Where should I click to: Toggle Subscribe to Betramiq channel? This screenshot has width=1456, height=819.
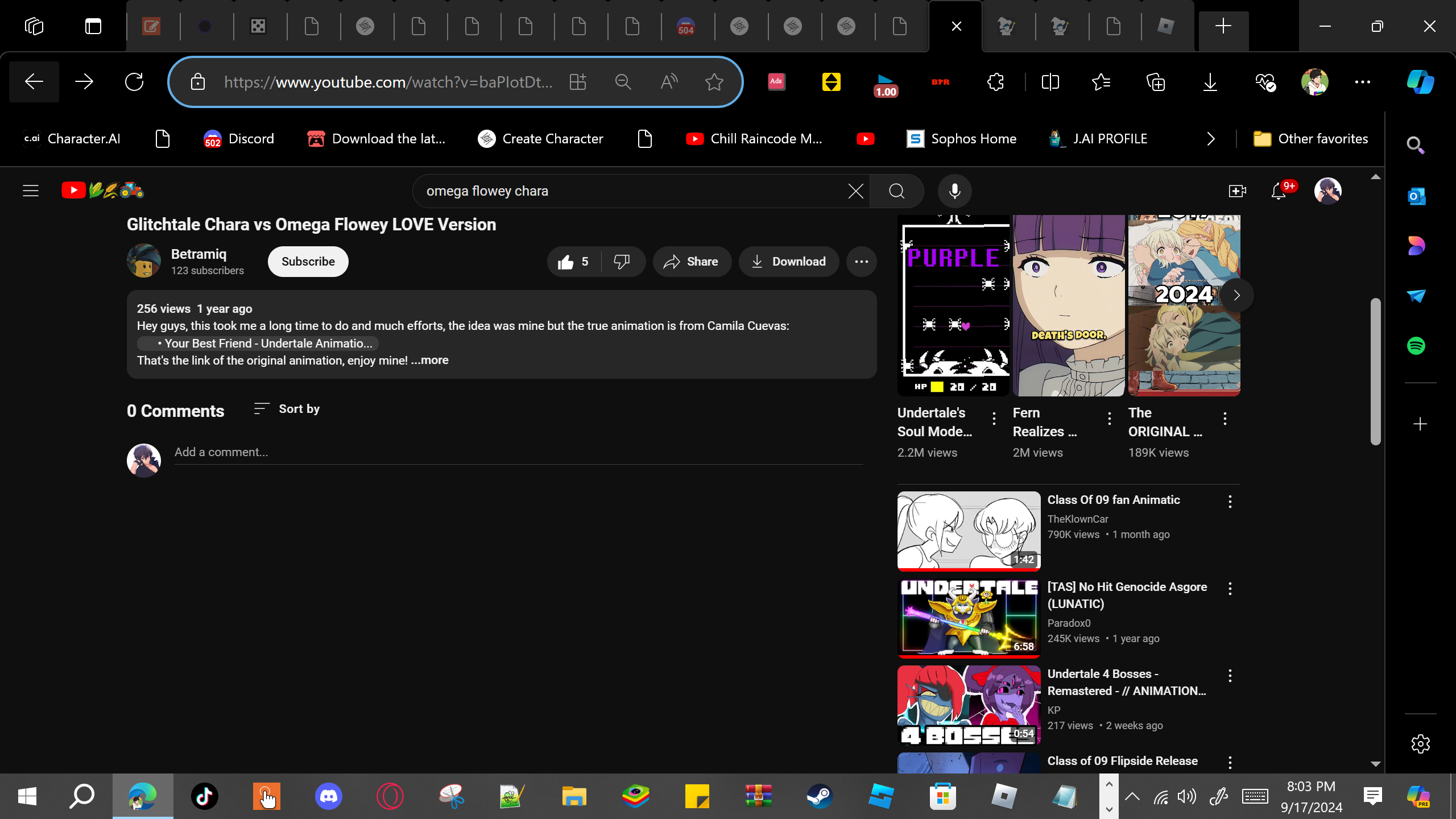(x=308, y=262)
